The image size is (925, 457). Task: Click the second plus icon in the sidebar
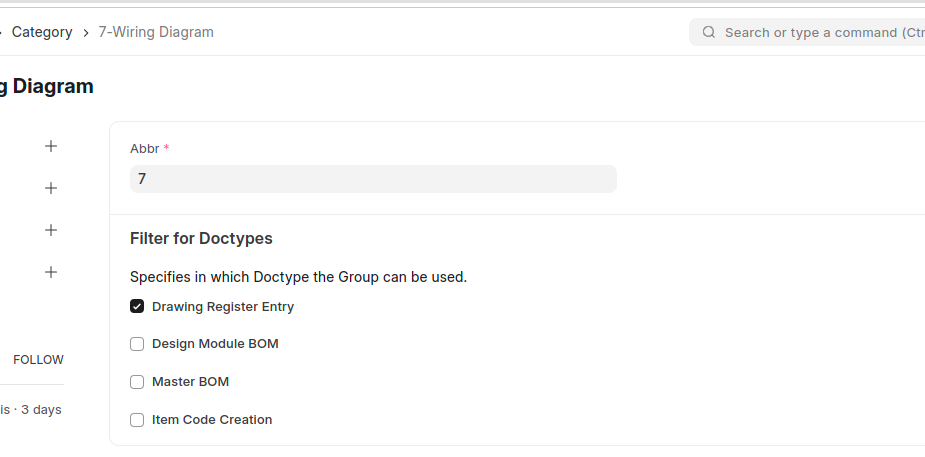(x=51, y=188)
